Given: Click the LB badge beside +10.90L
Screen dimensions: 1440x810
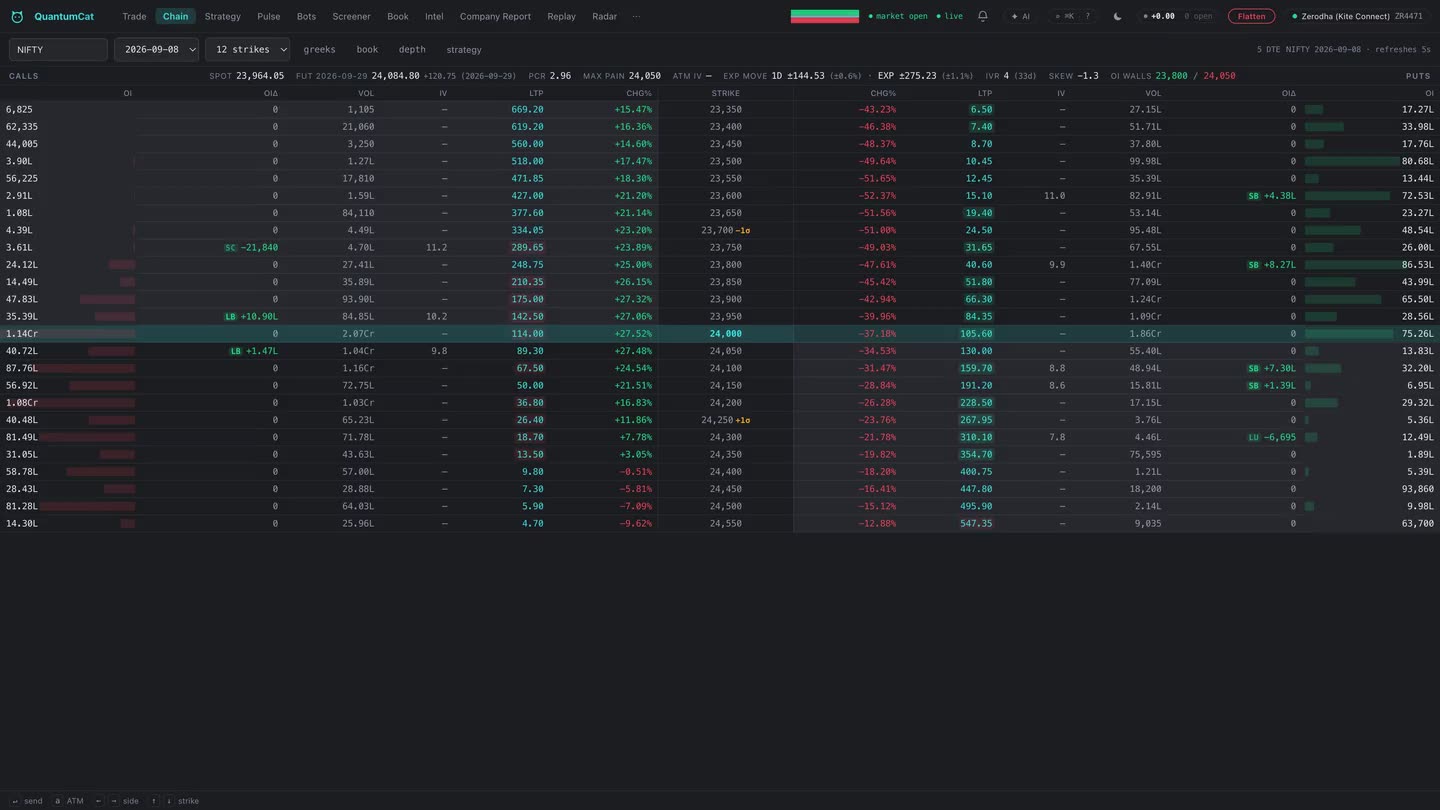Looking at the screenshot, I should coord(230,317).
